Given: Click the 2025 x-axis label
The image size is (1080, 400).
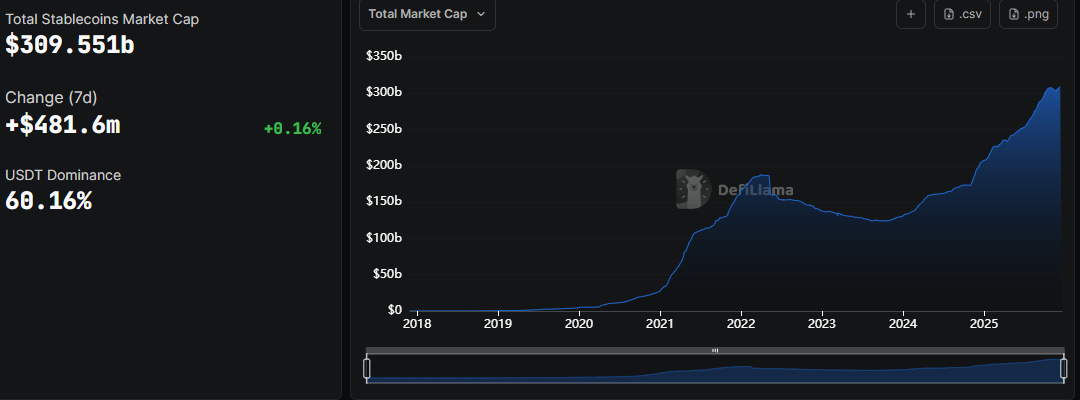Looking at the screenshot, I should click(x=984, y=324).
